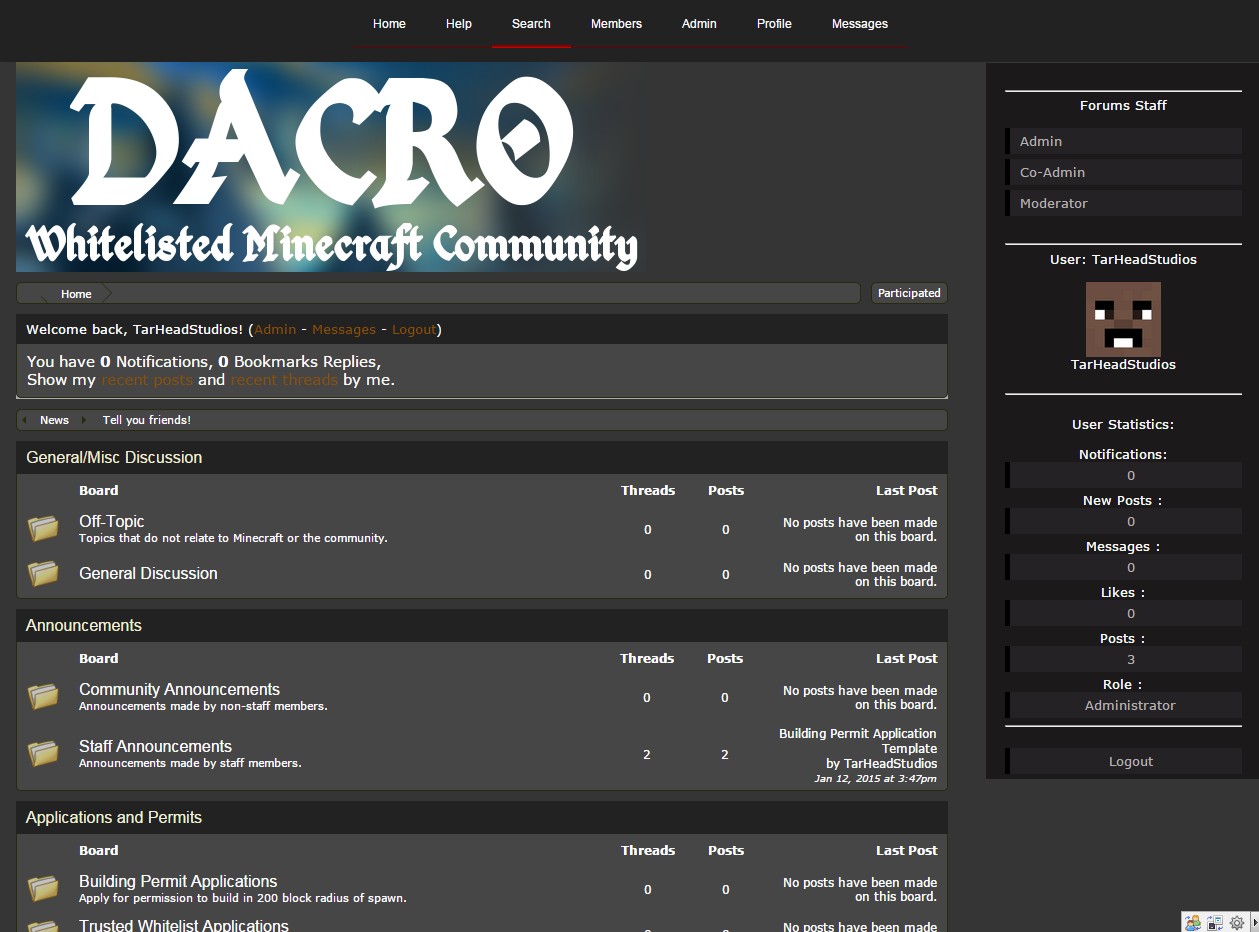The image size is (1259, 932).
Task: Open the settings gear in the system tray
Action: [x=1237, y=922]
